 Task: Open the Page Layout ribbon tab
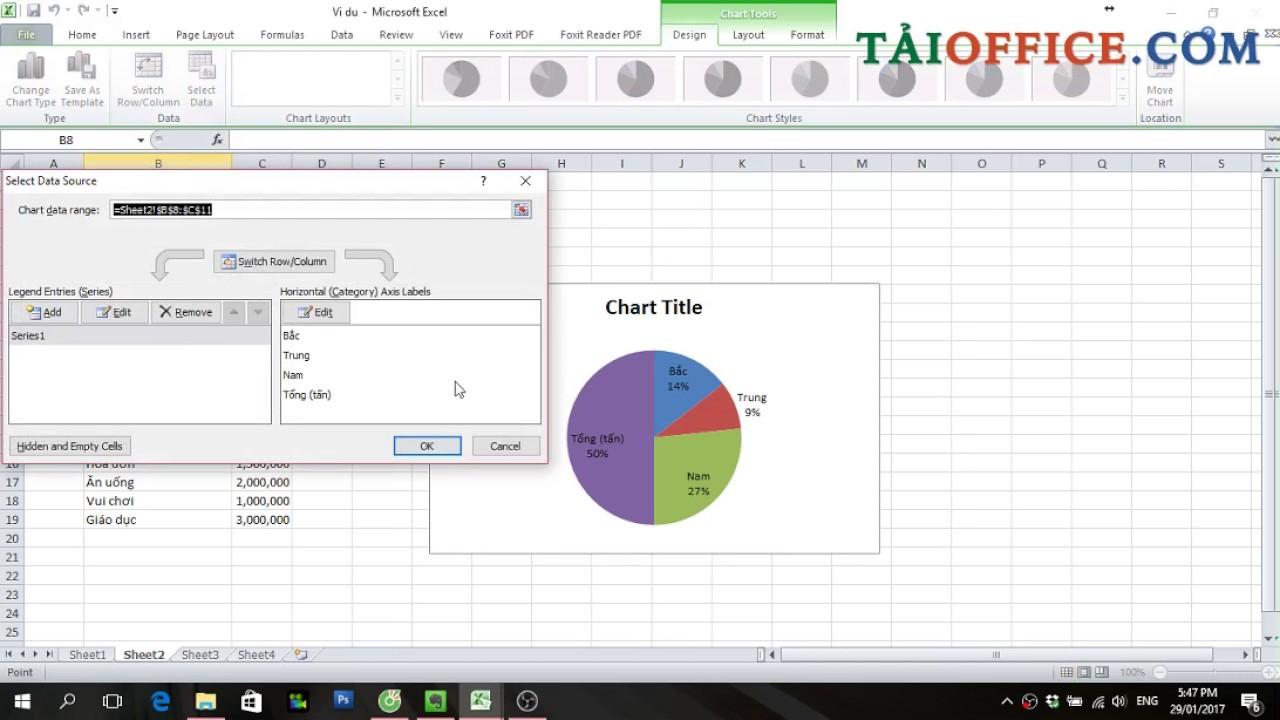coord(205,34)
